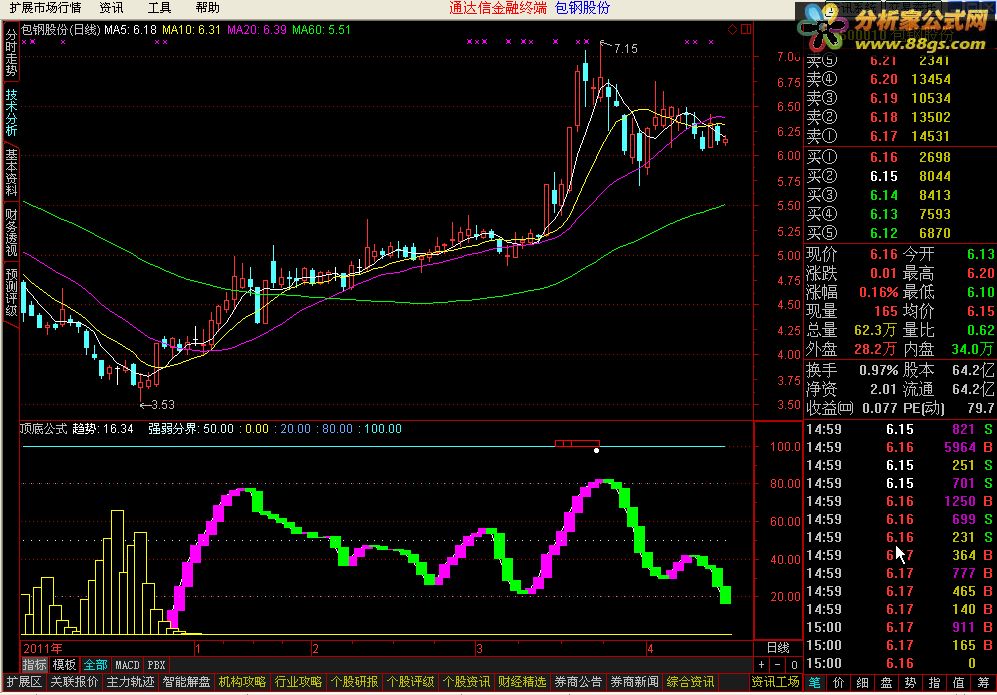
Task: Switch to 分时走势 side tab
Action: [x=11, y=53]
